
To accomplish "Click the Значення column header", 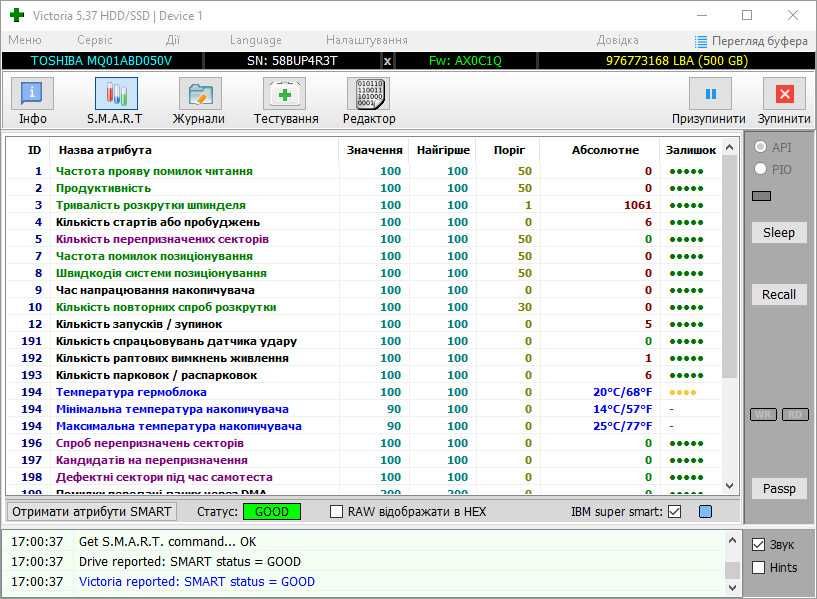I will [x=374, y=150].
